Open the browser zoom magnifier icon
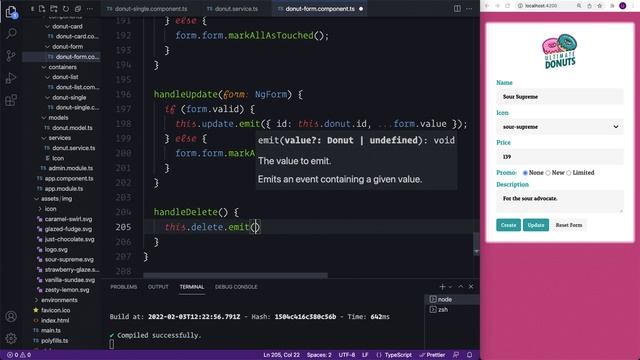 (x=579, y=6)
